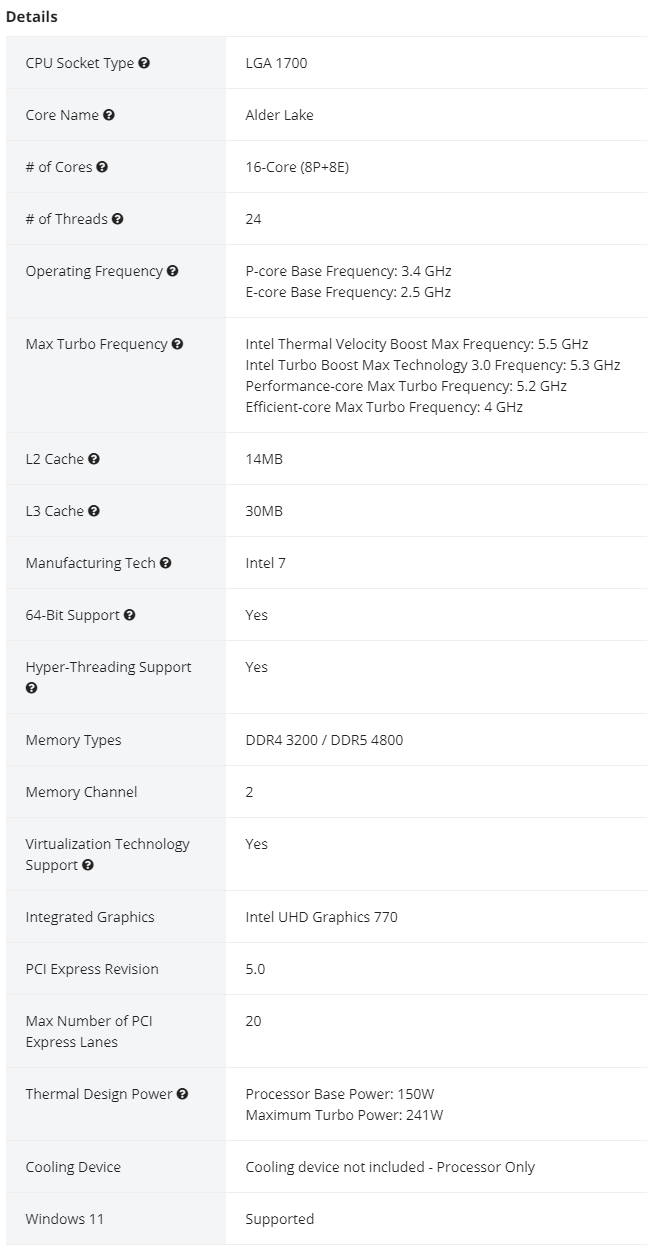The image size is (647, 1252).
Task: Click help icon beside Core Name
Action: pyautogui.click(x=109, y=115)
